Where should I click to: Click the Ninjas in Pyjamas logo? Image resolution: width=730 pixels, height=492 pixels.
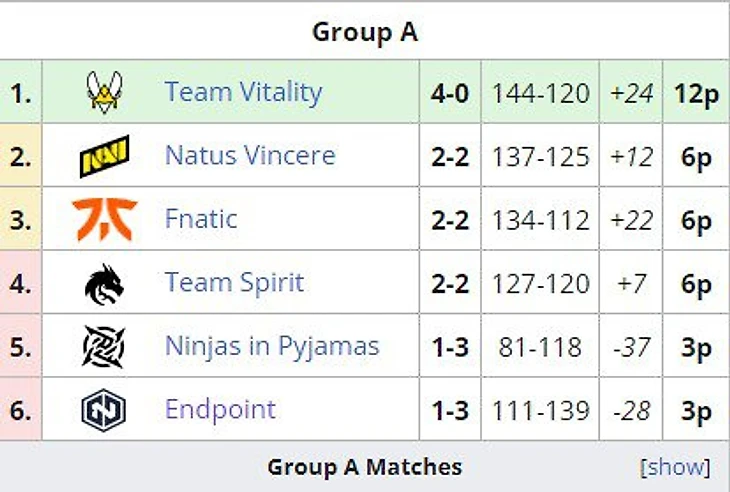(x=104, y=347)
